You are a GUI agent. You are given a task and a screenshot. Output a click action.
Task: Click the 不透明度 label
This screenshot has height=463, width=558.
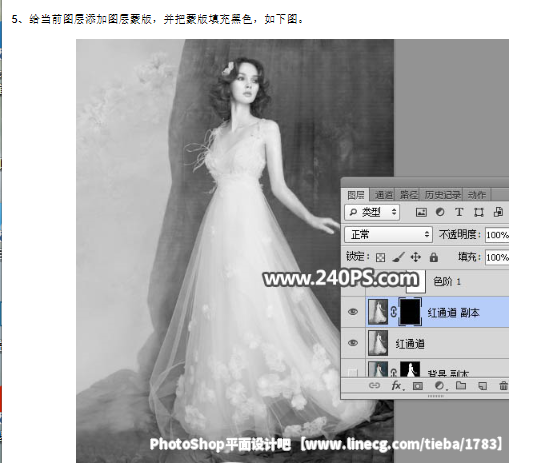(459, 235)
